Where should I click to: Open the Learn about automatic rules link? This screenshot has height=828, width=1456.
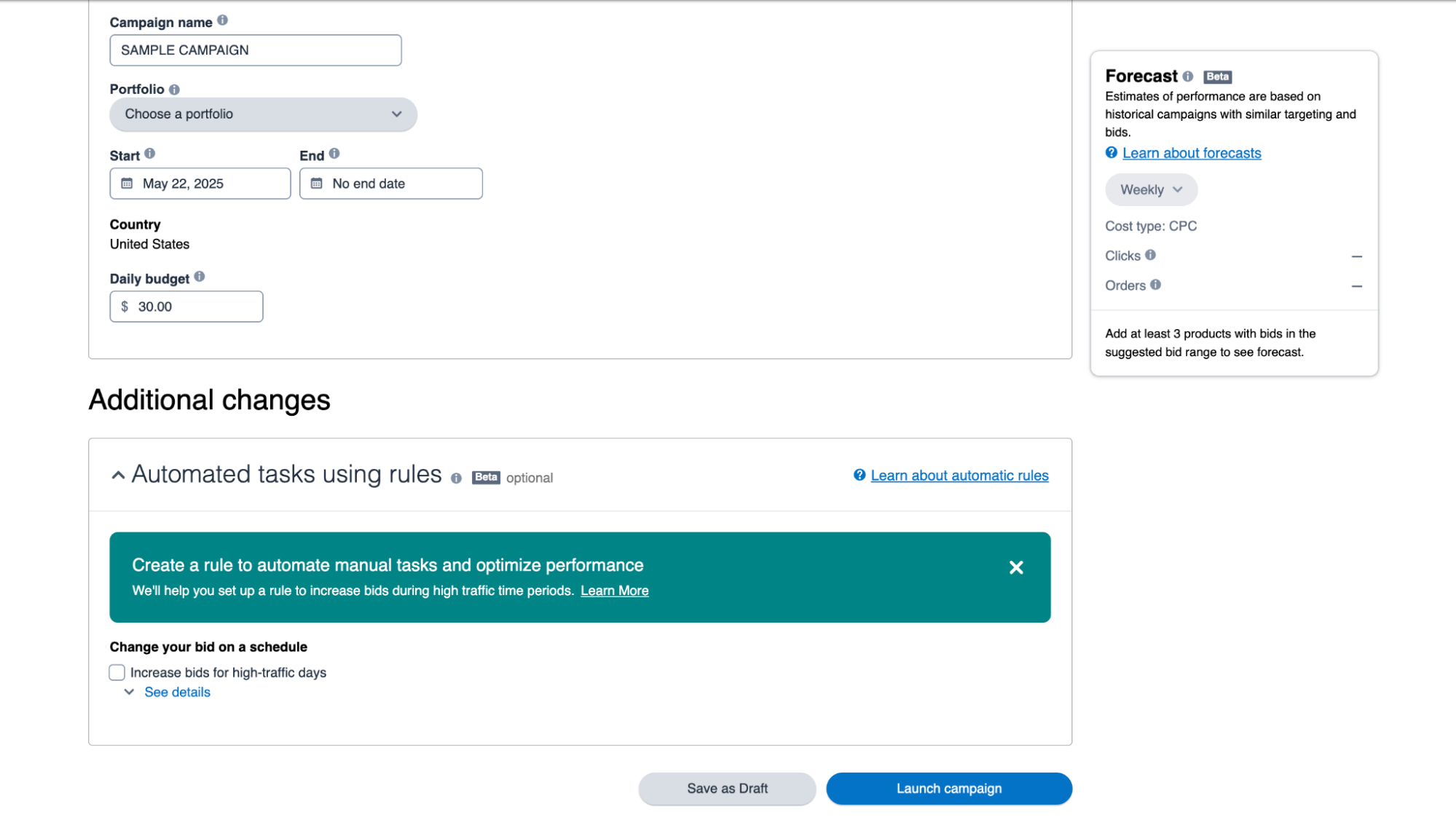[959, 476]
